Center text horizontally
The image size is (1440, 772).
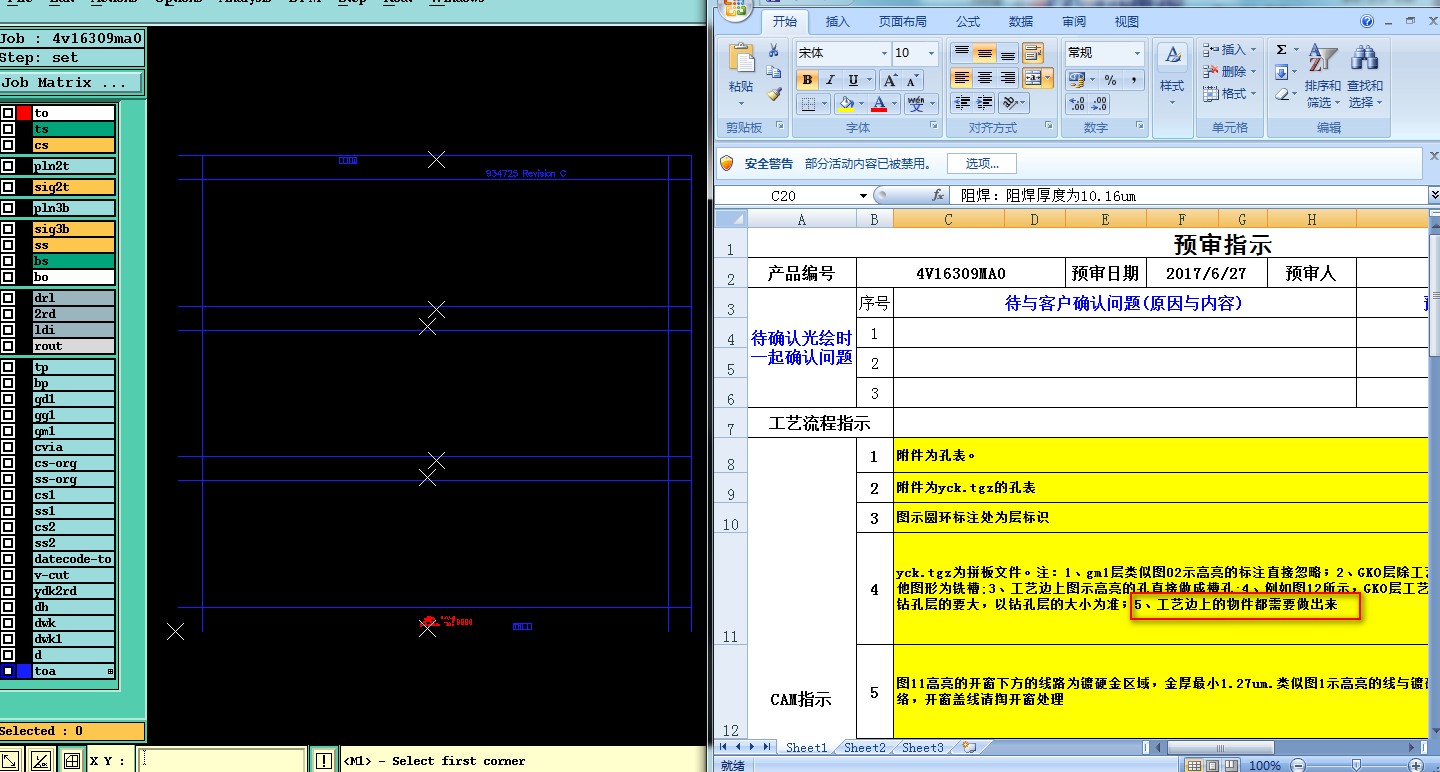pos(985,78)
